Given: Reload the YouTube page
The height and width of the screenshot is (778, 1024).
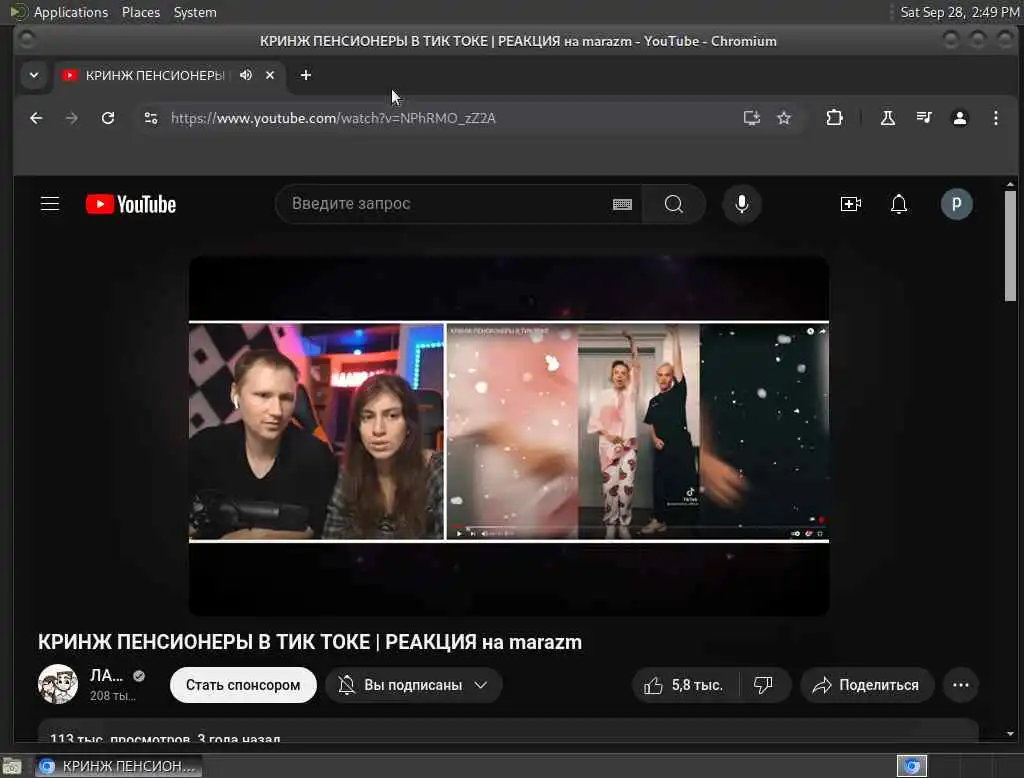Looking at the screenshot, I should pos(108,118).
